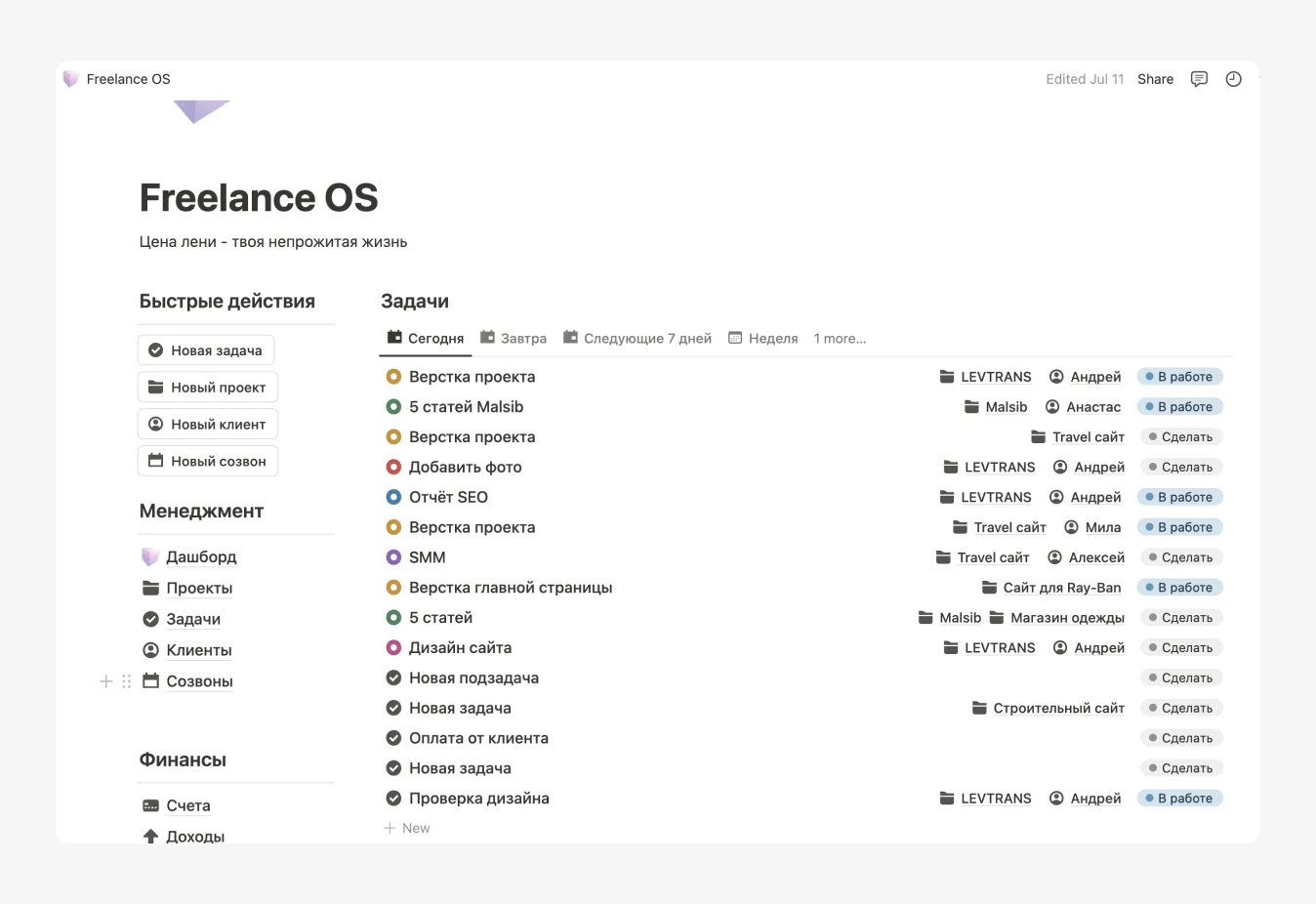Click В работе status on Отчёт SEO row
The image size is (1316, 904).
pyautogui.click(x=1180, y=497)
